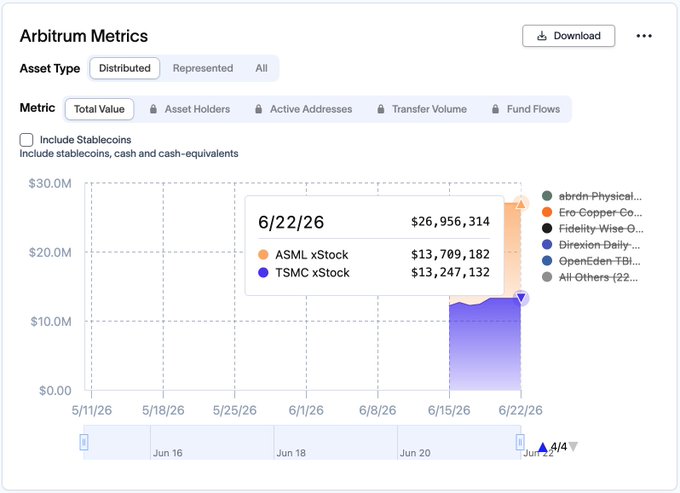Click the Jun 18 label in range navigator

(x=291, y=453)
